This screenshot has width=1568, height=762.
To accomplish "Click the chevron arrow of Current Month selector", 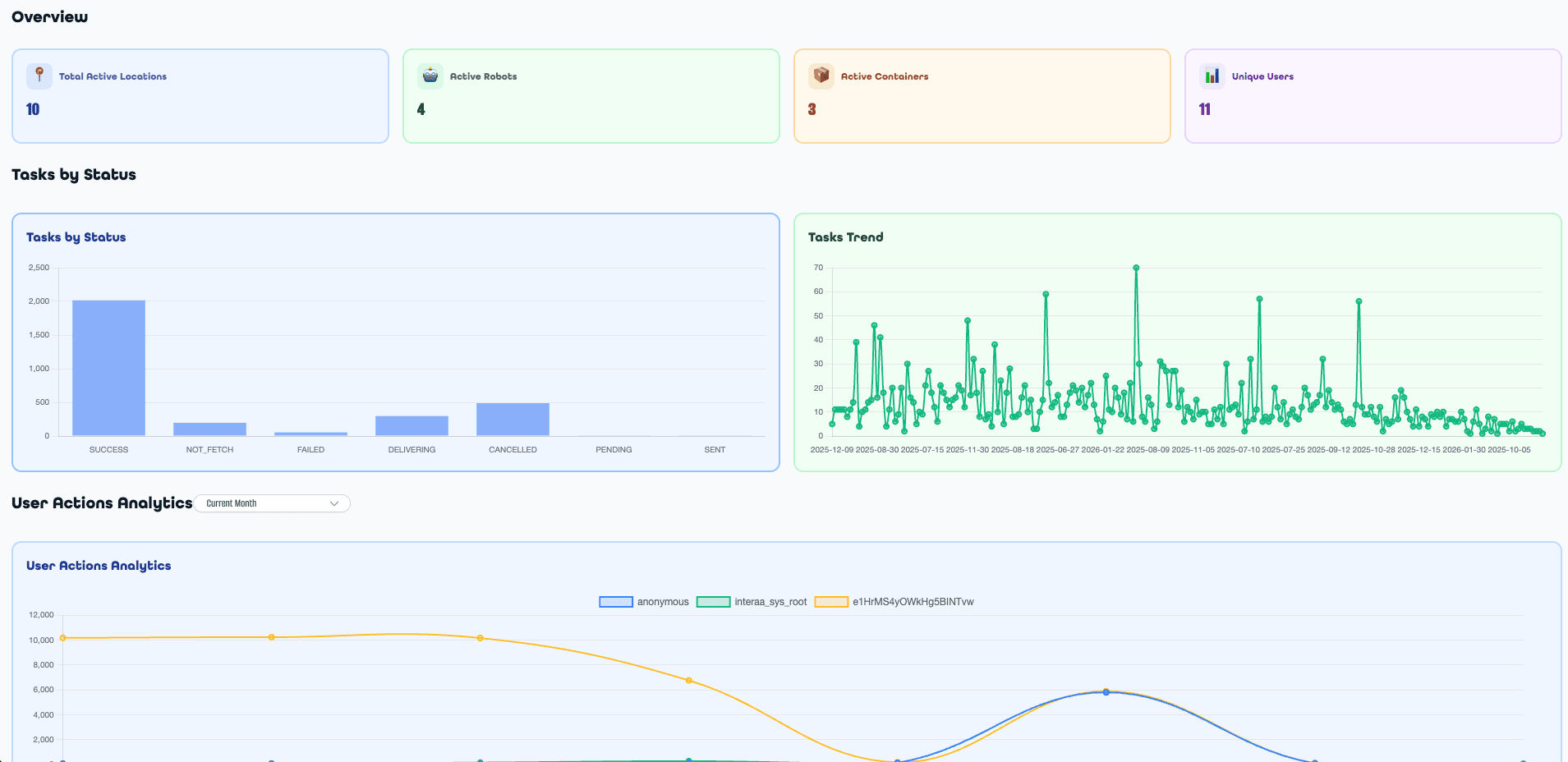I will pos(334,503).
